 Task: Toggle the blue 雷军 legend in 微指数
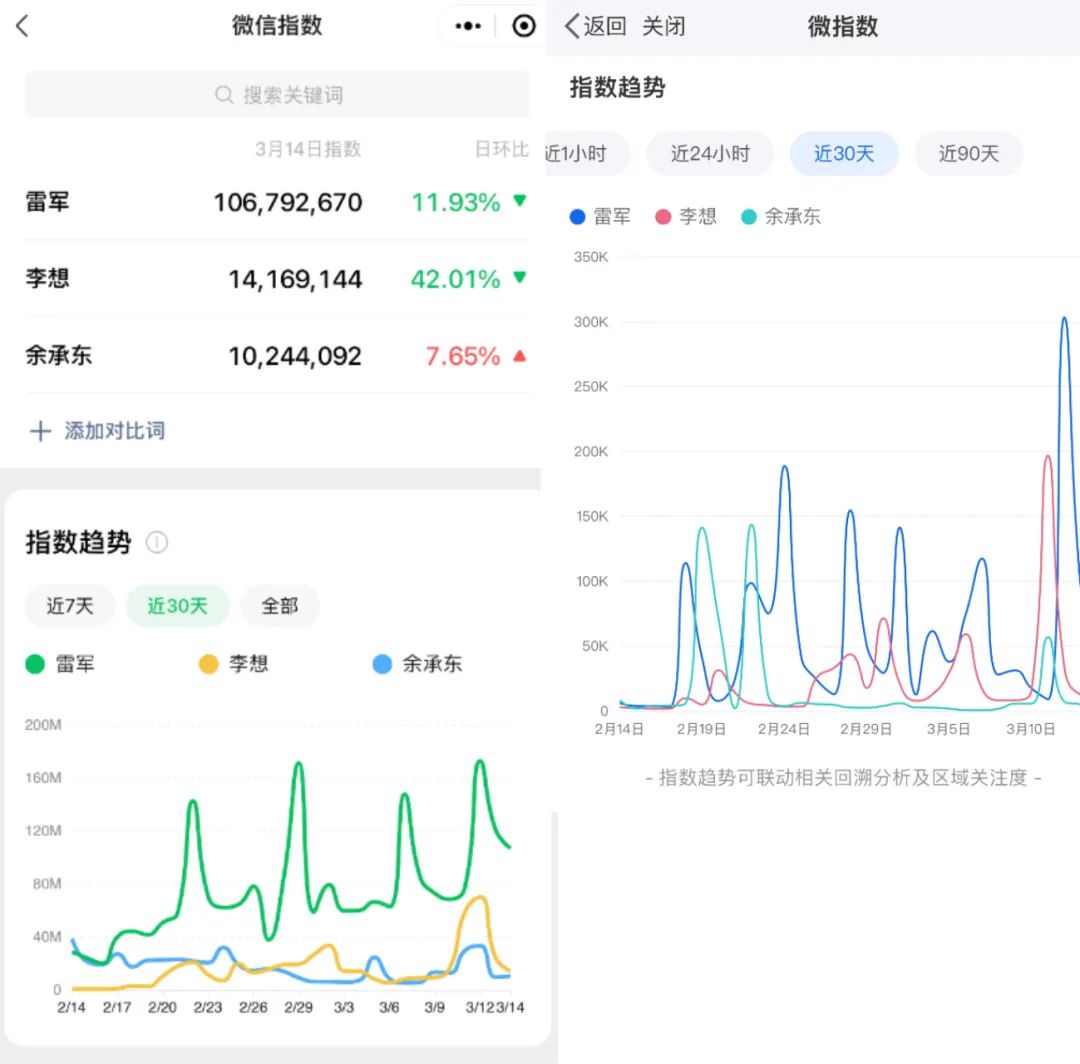point(600,217)
